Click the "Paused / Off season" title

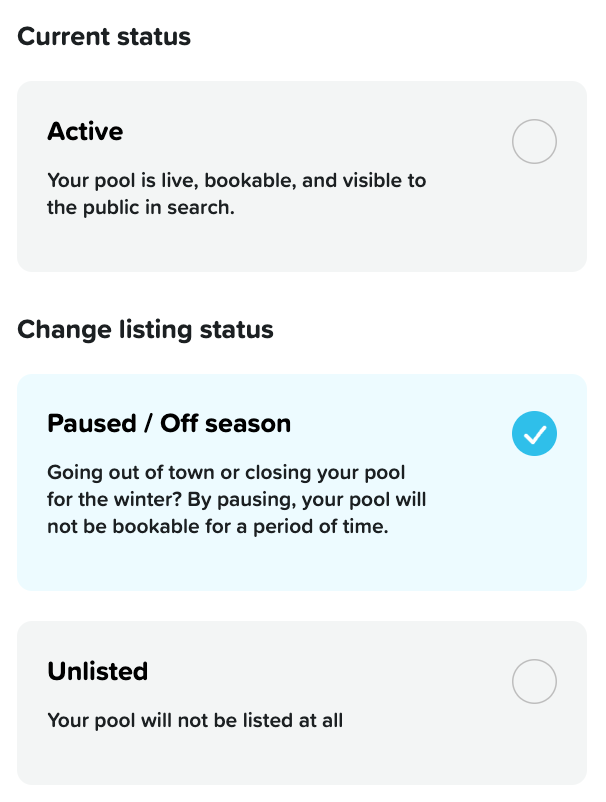tap(169, 423)
